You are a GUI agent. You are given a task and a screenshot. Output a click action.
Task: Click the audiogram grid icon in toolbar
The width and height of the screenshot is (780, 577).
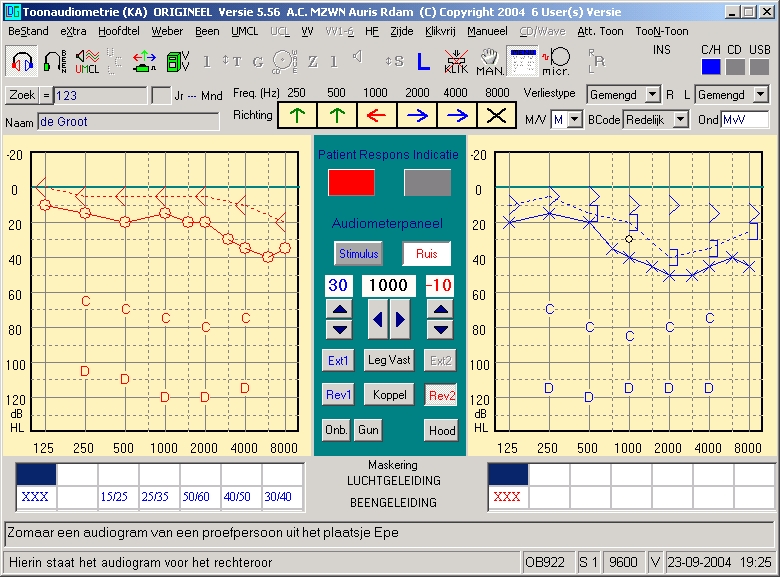(522, 61)
